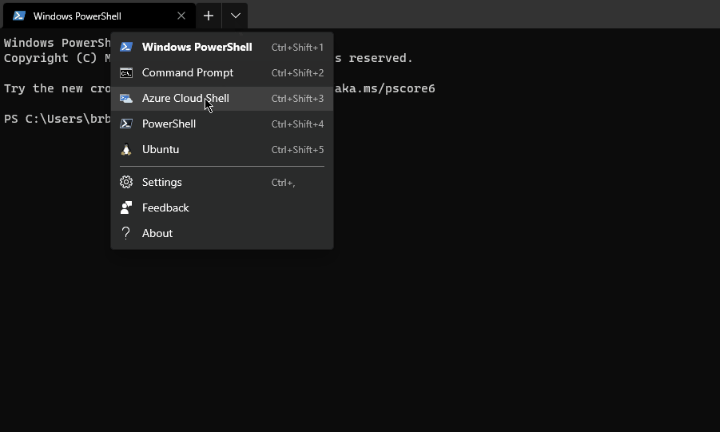Click the Ctrl+Shift+1 shortcut label
Viewport: 720px width, 432px height.
point(298,48)
